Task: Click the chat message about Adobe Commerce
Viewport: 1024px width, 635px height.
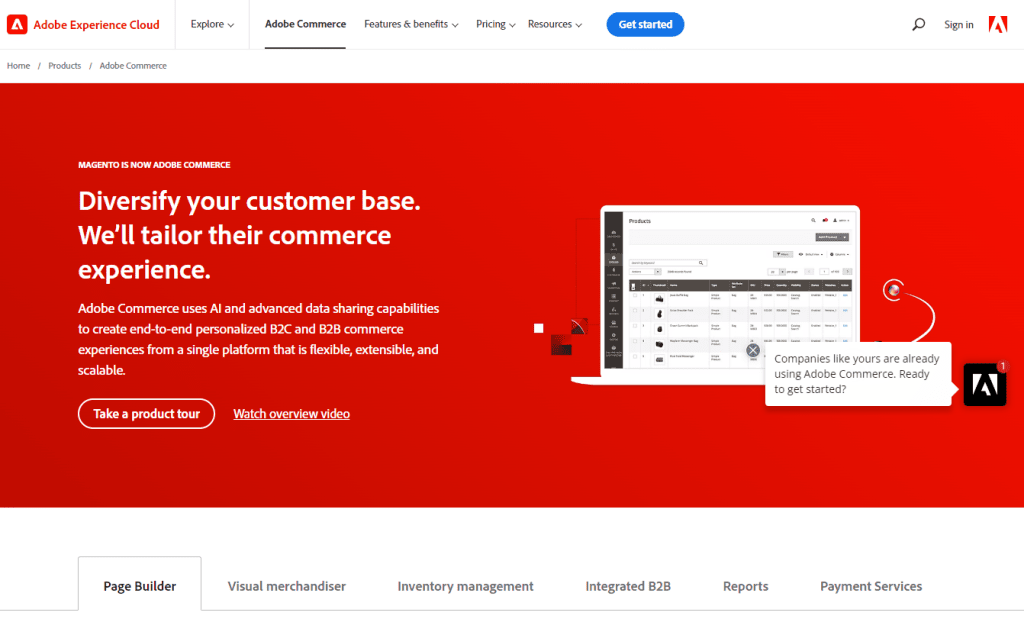Action: click(857, 374)
